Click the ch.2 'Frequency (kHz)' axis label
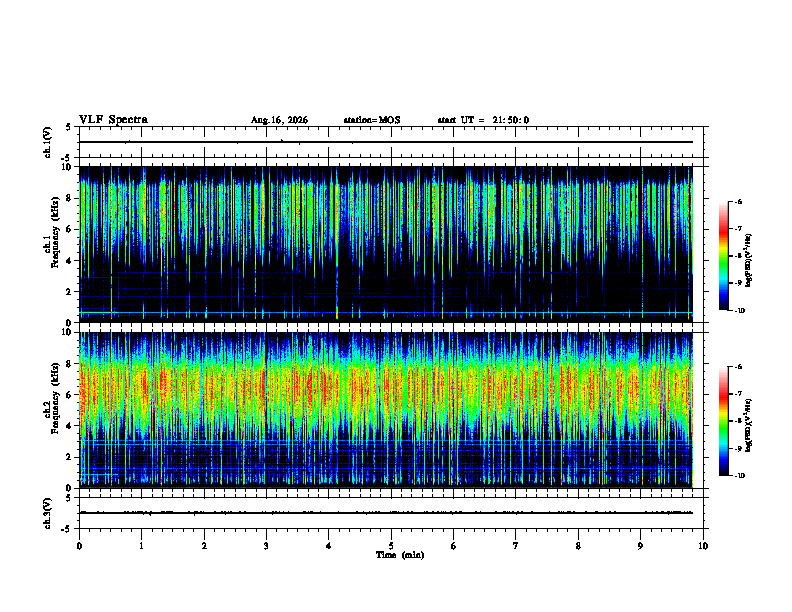This screenshot has height=612, width=792. (x=55, y=398)
